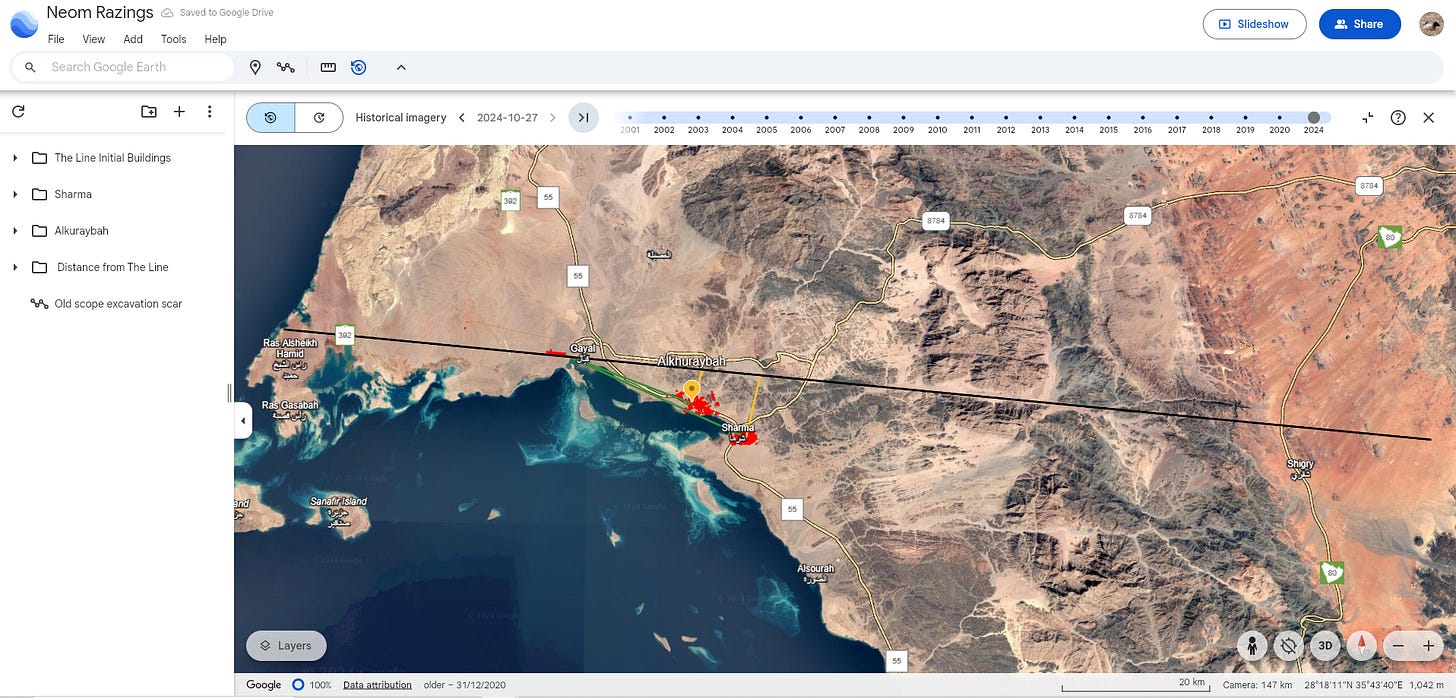Click the Saved to Google Drive status

coord(218,13)
